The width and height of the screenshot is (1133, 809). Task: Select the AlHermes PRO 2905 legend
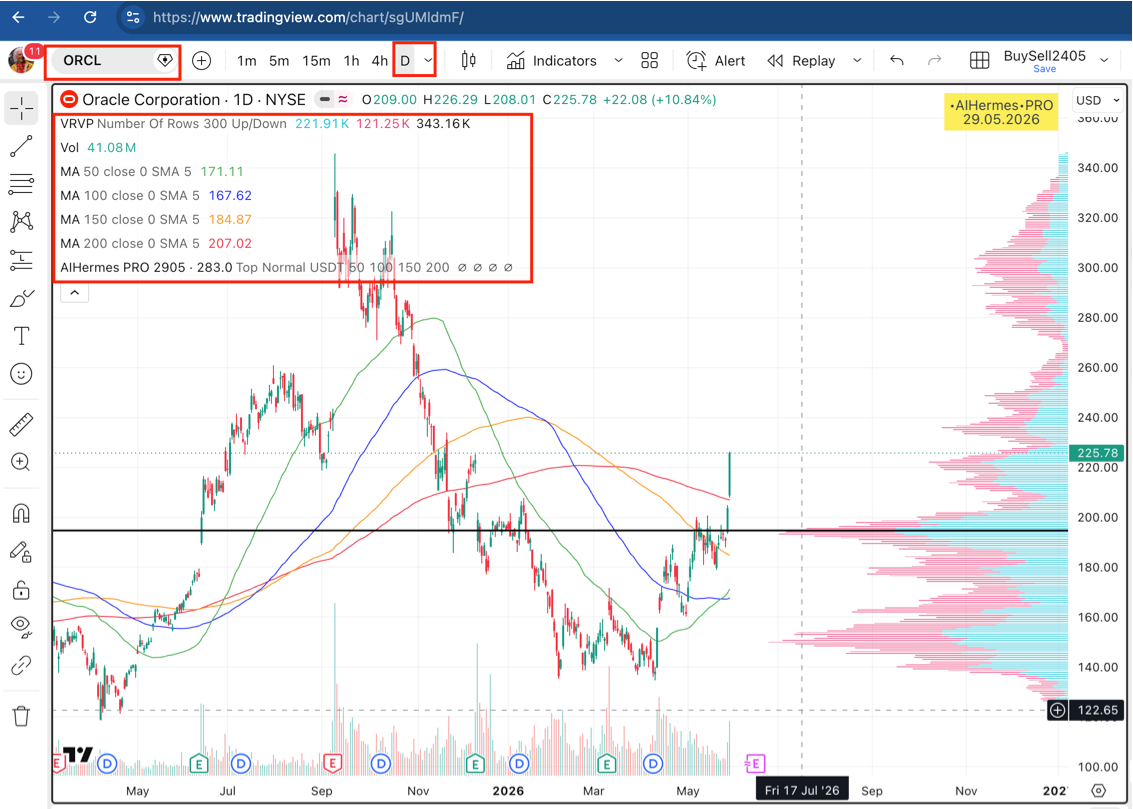(286, 267)
